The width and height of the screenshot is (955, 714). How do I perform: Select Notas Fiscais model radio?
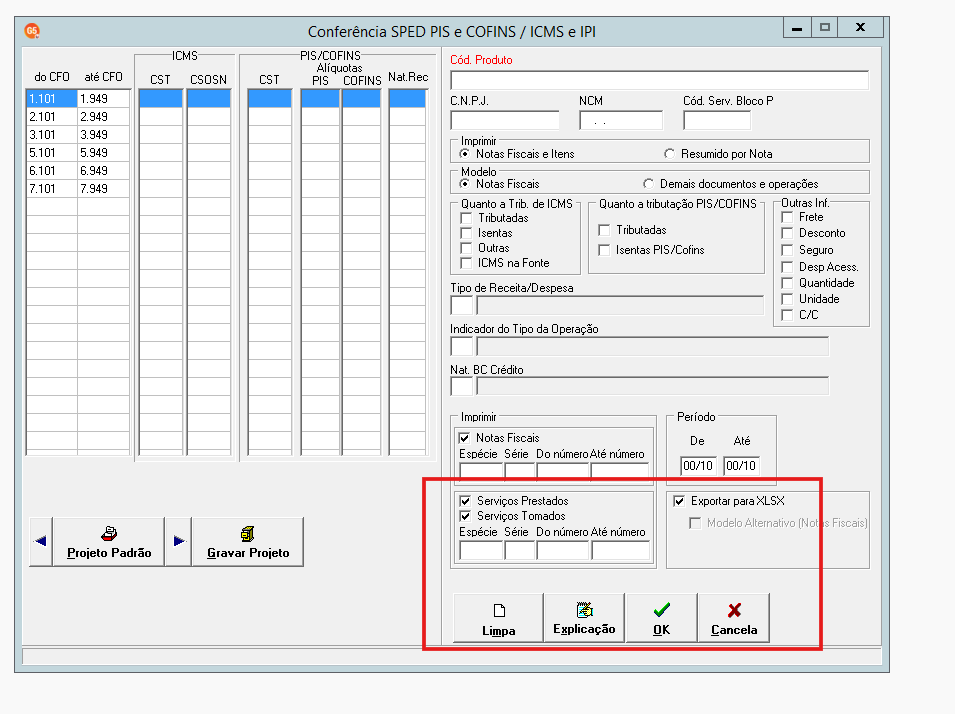(465, 183)
